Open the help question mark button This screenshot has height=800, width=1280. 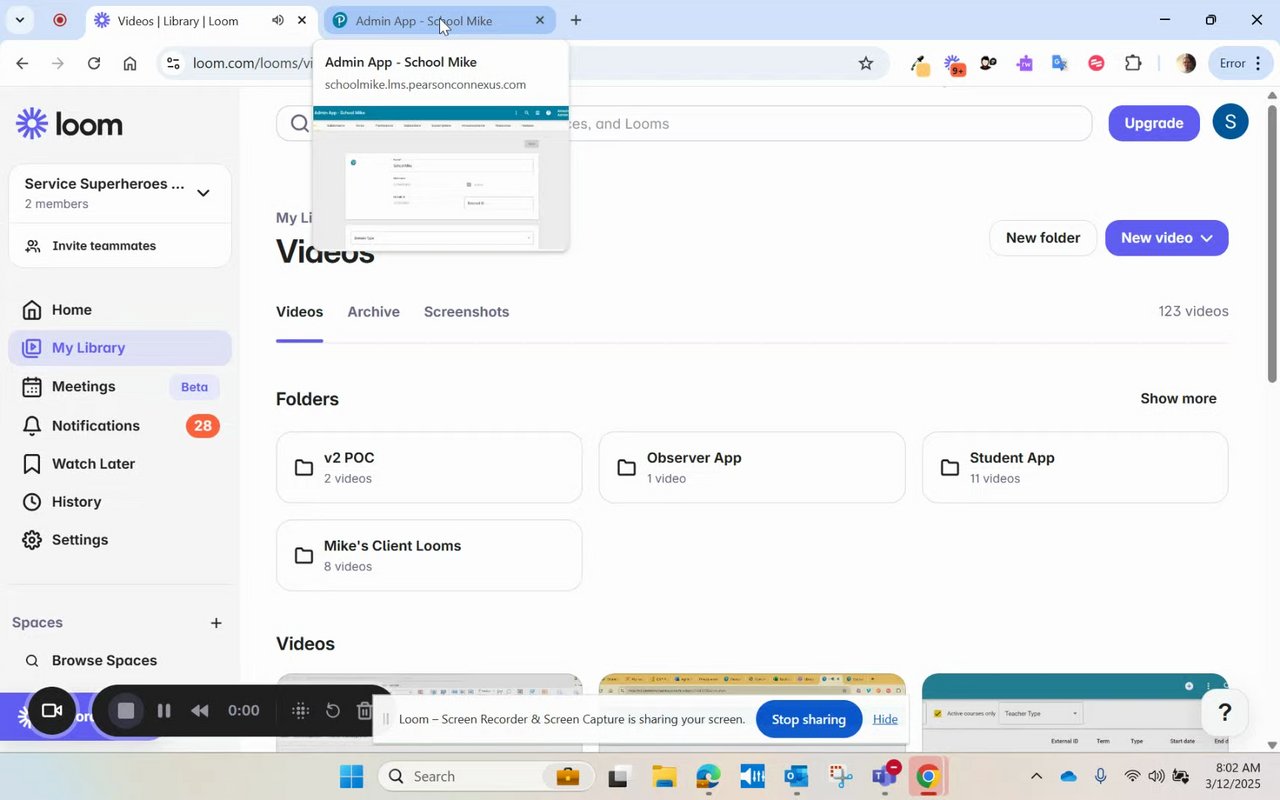click(1224, 713)
